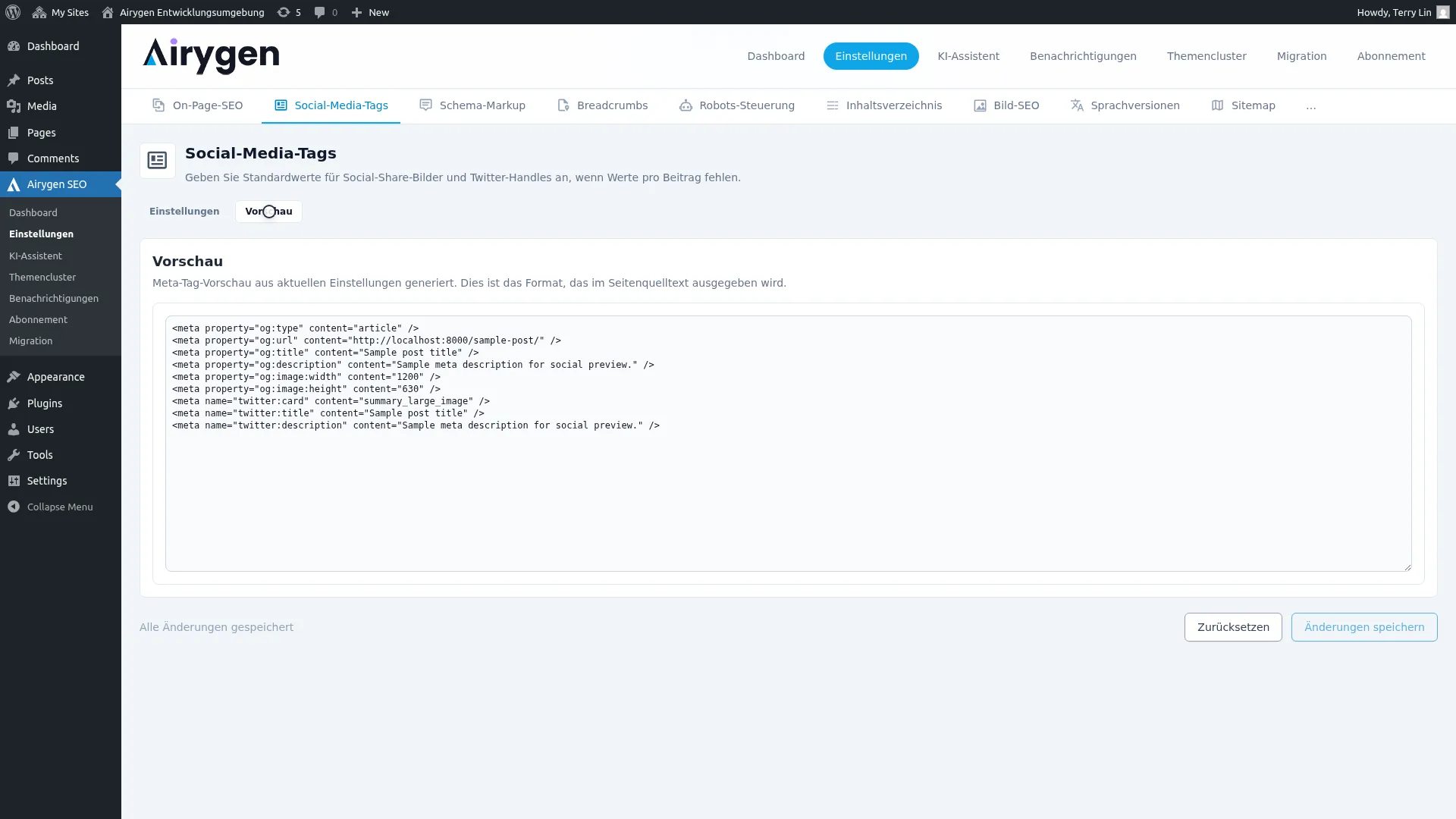
Task: Open Migration submenu item in sidebar
Action: 31,341
